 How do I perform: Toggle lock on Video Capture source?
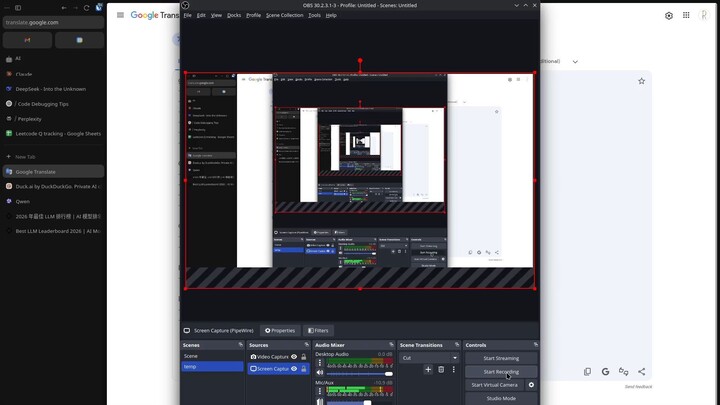coord(304,357)
